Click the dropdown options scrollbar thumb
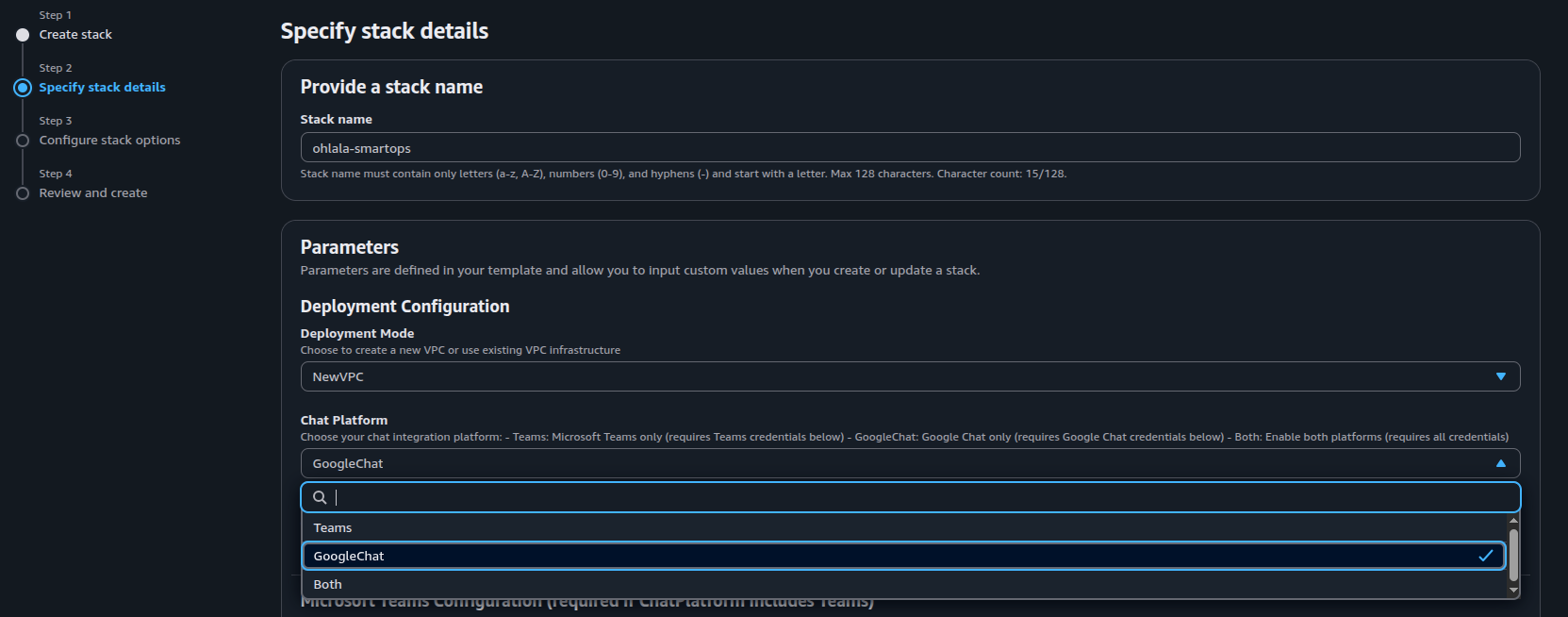 pos(1513,555)
